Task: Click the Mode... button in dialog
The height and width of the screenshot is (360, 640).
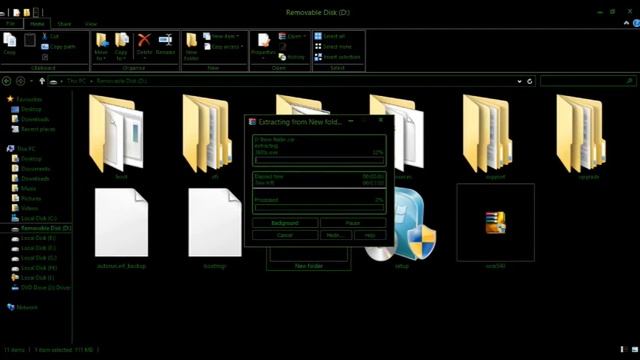Action: 336,235
